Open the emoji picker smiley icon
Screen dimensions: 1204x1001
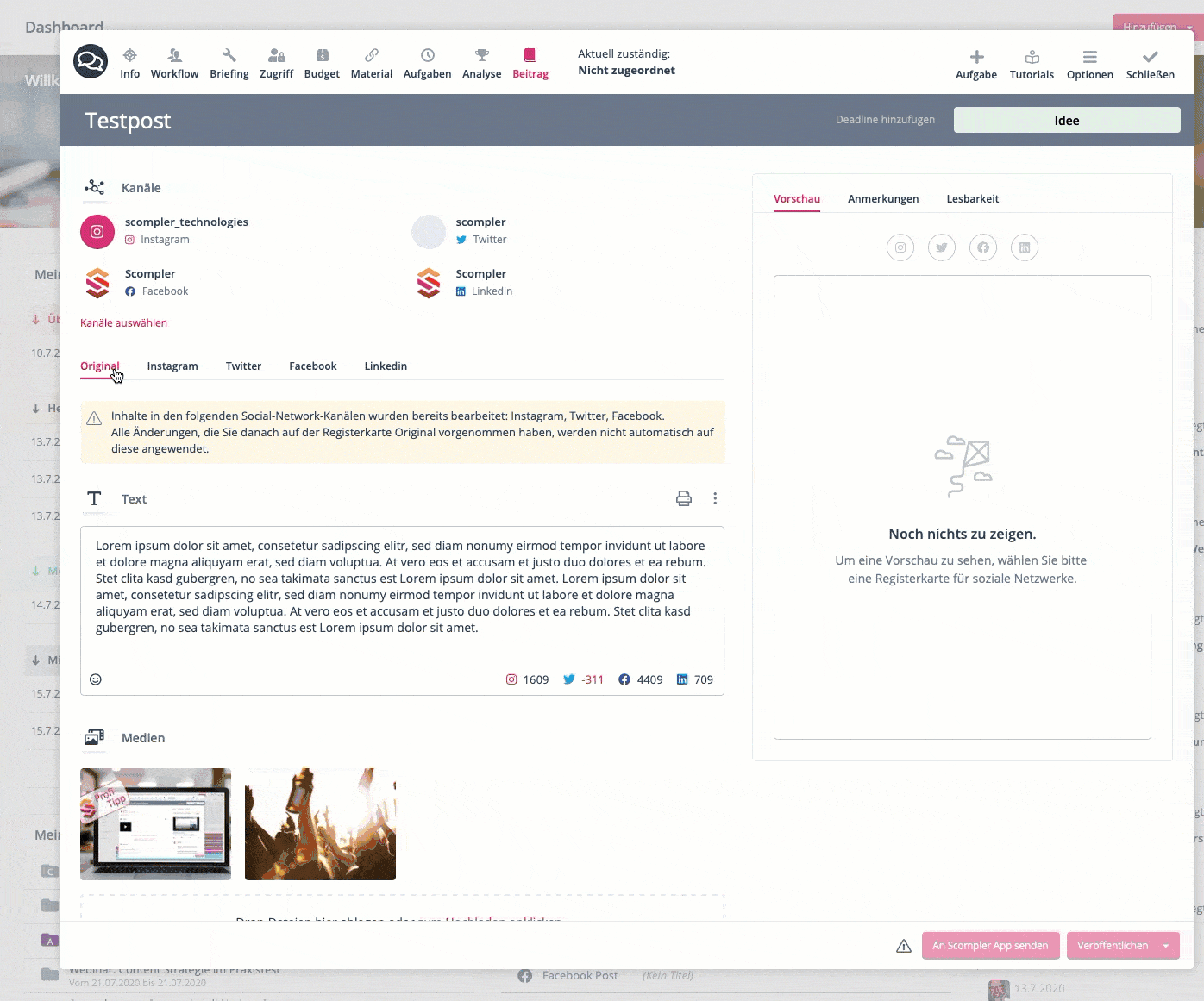(x=96, y=679)
